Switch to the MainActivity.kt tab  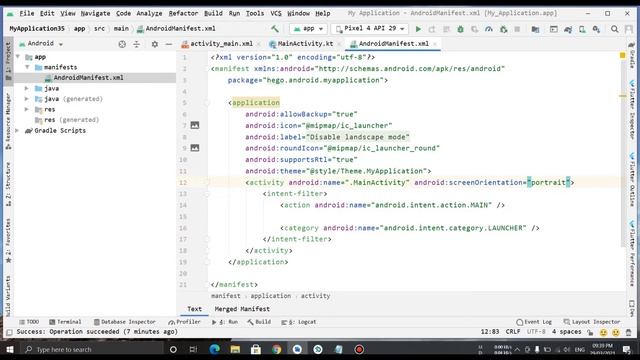point(304,43)
